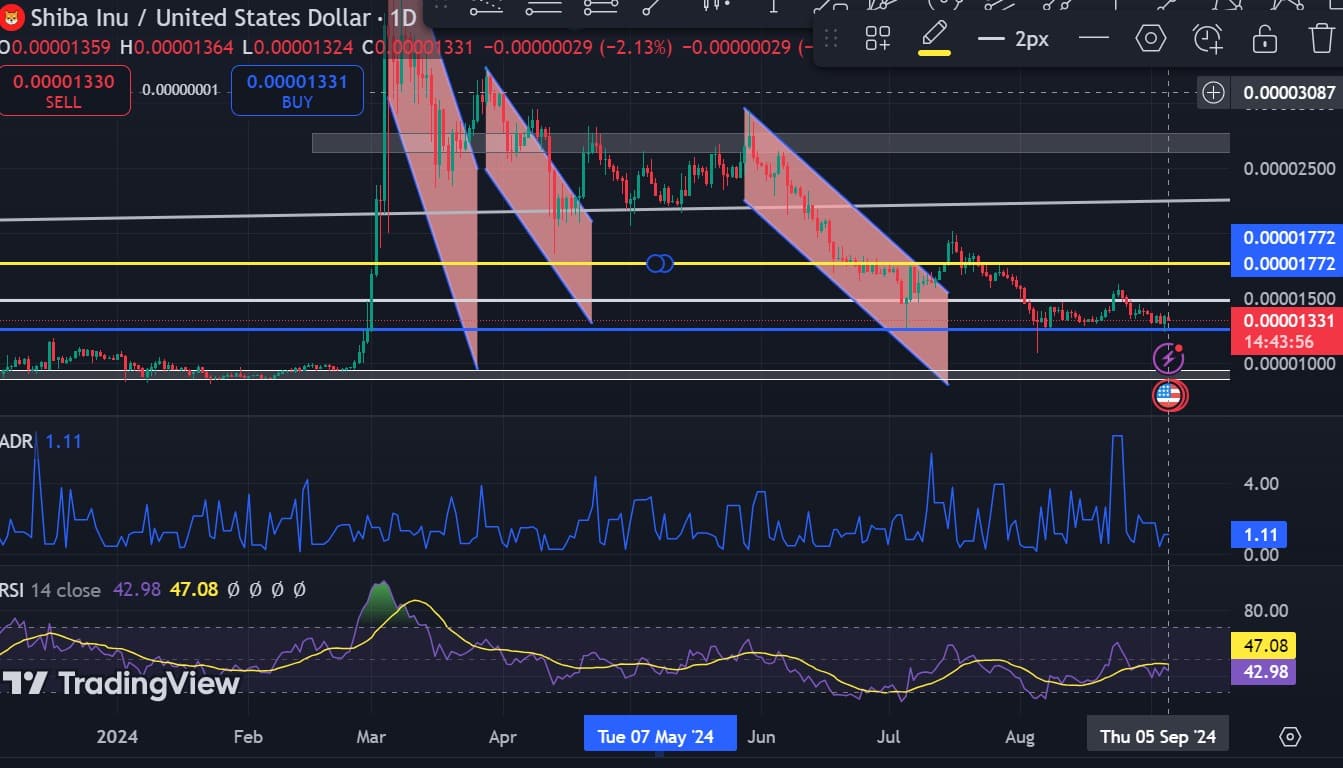1343x768 pixels.
Task: Delete the selected drawing with the trash icon
Action: 1321,39
